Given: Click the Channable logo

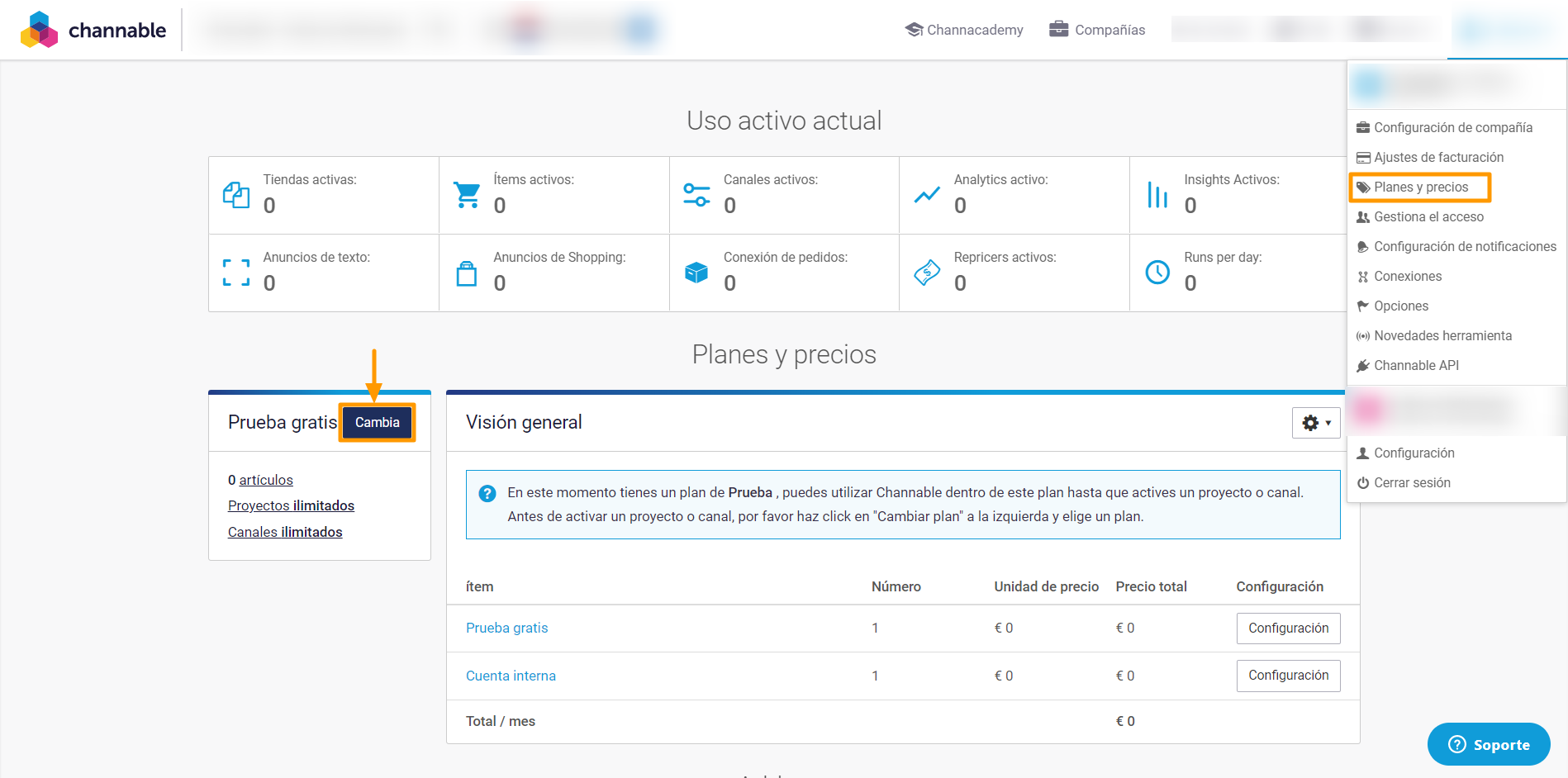Looking at the screenshot, I should click(x=93, y=30).
